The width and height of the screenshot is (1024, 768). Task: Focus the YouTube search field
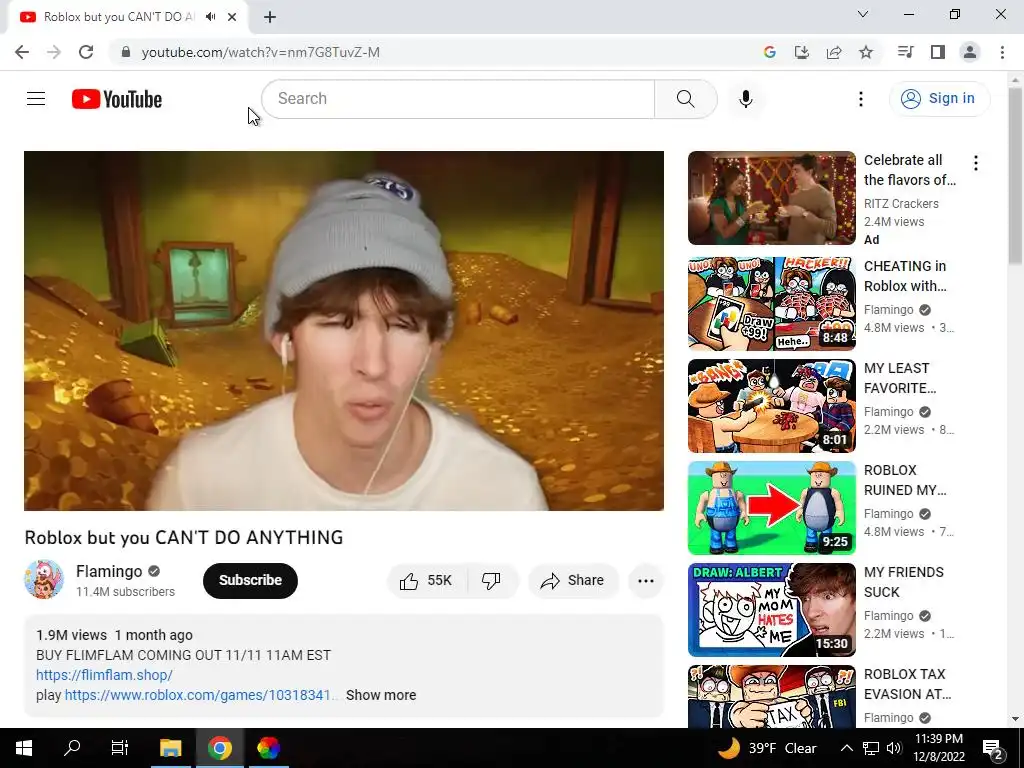pyautogui.click(x=458, y=99)
